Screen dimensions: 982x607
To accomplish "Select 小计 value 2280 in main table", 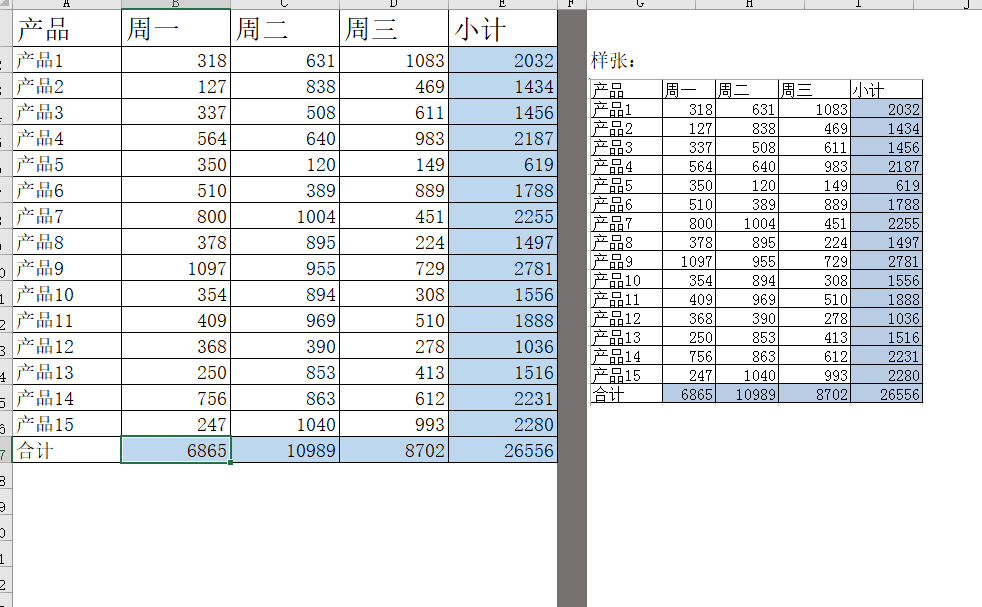I will [503, 424].
